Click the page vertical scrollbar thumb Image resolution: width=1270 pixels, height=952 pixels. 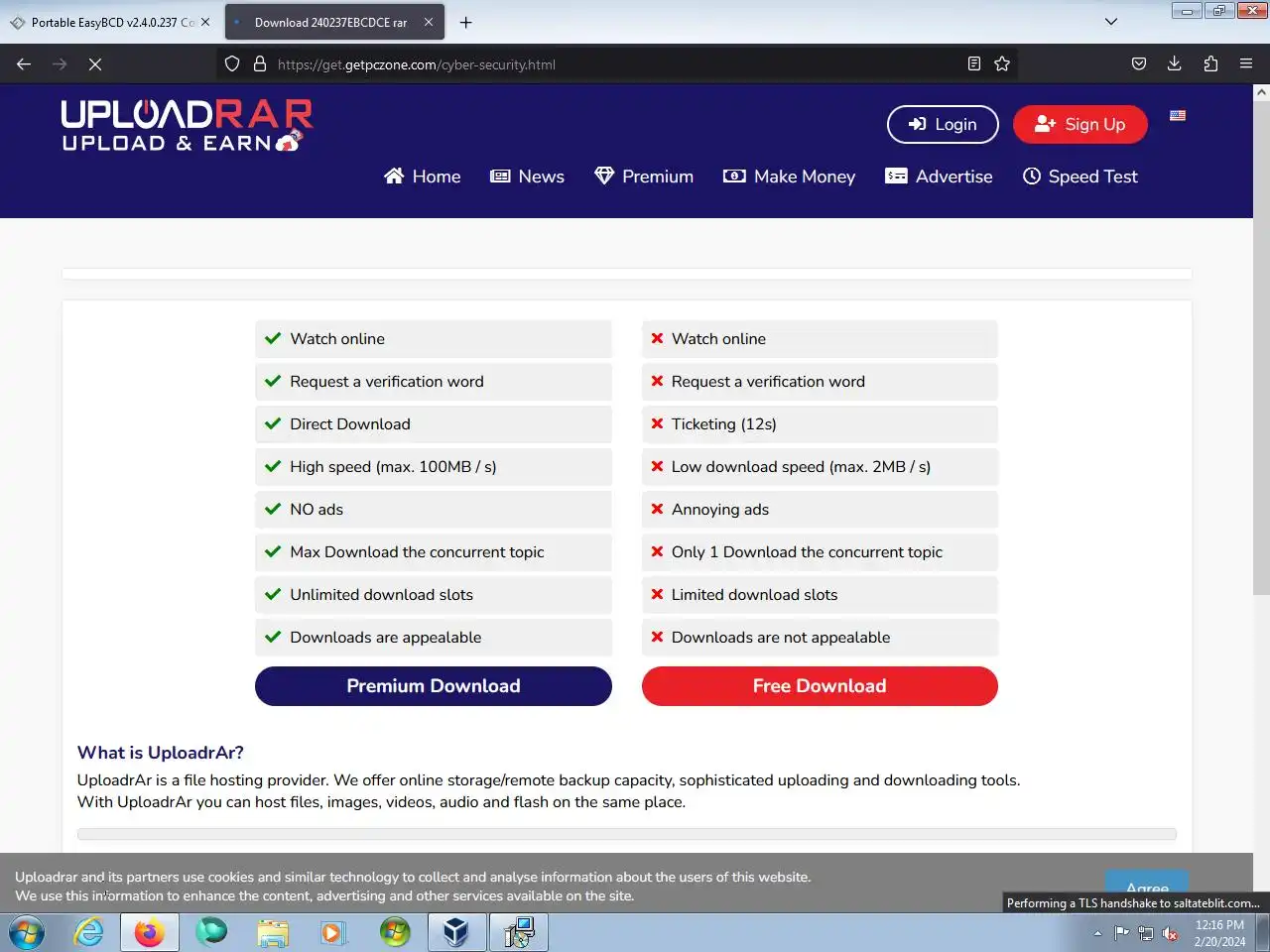(x=1261, y=347)
